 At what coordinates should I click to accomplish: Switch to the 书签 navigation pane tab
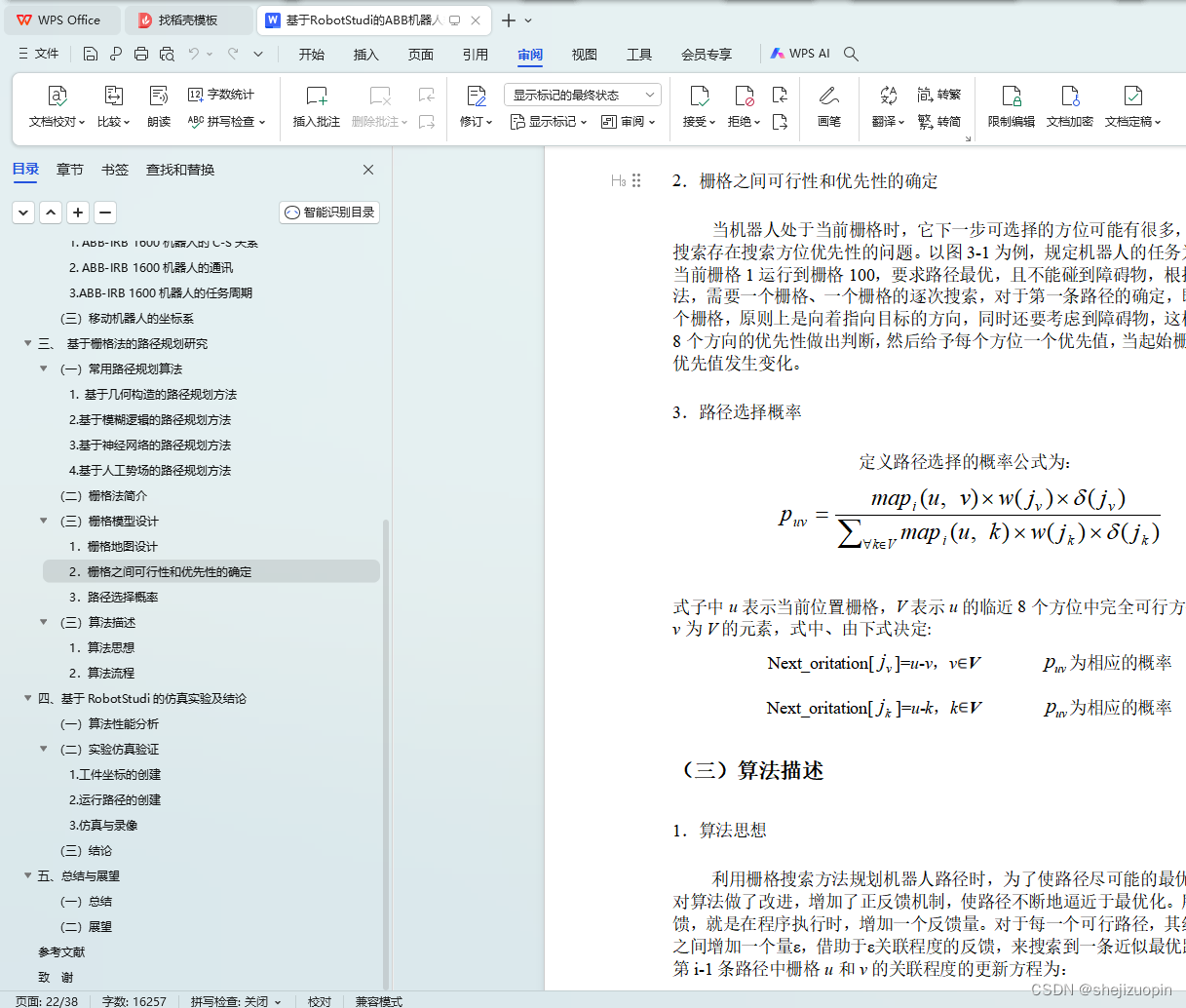[x=115, y=170]
